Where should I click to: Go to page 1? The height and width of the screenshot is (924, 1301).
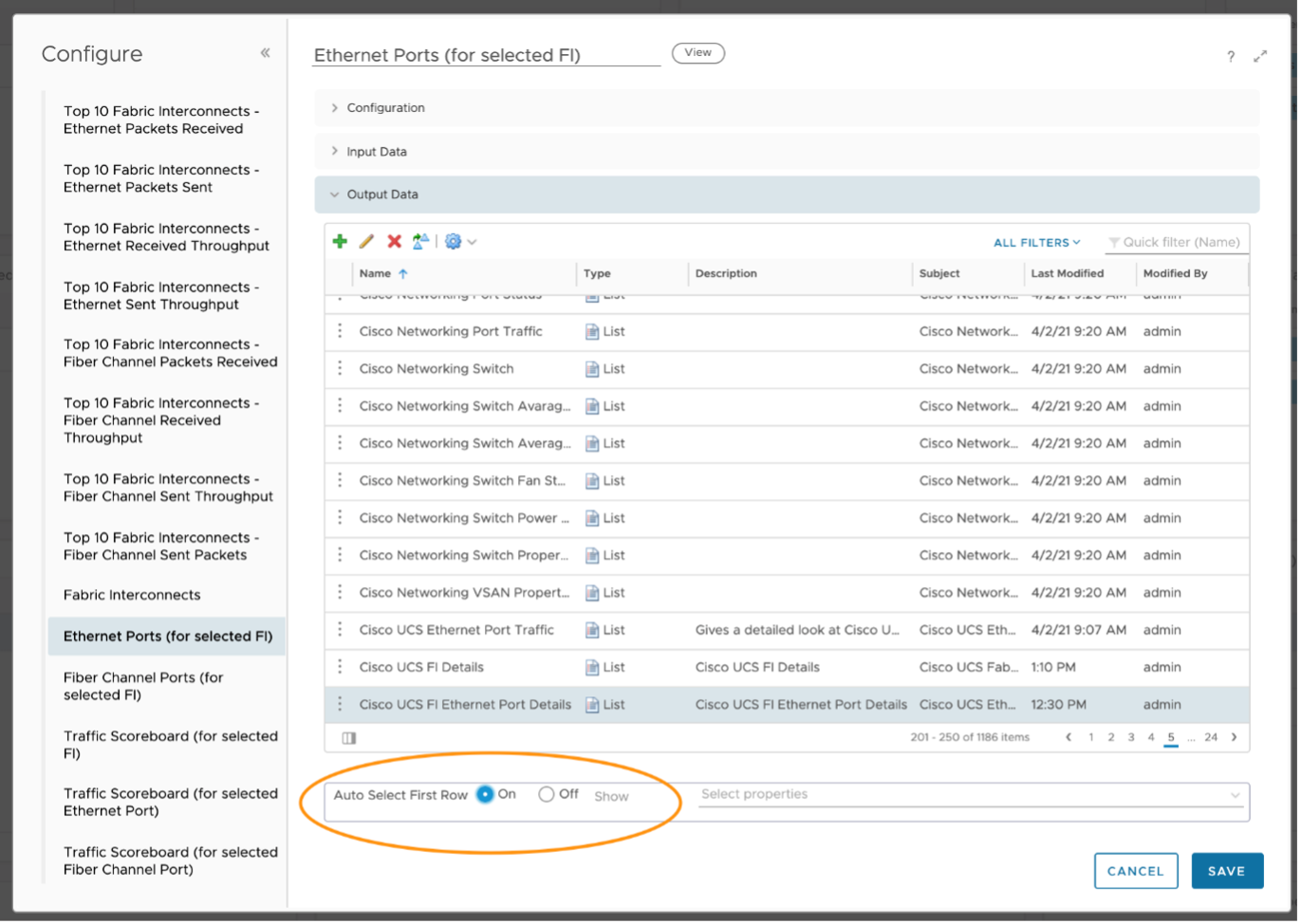(x=1090, y=737)
